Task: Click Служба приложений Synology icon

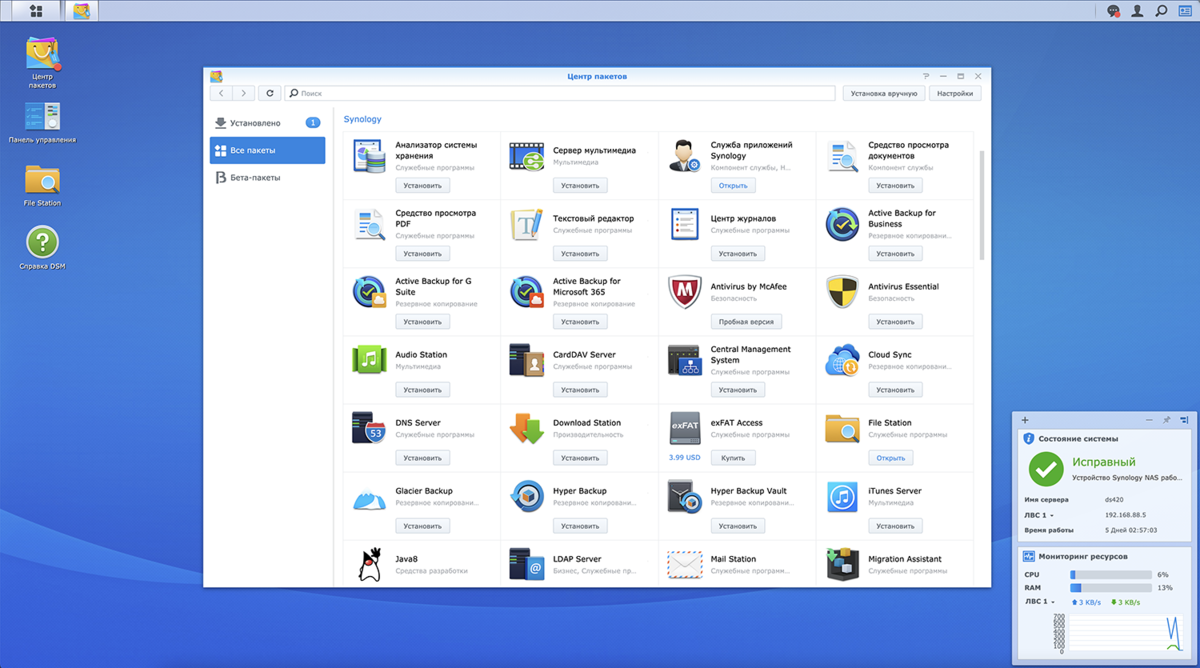Action: [x=685, y=157]
